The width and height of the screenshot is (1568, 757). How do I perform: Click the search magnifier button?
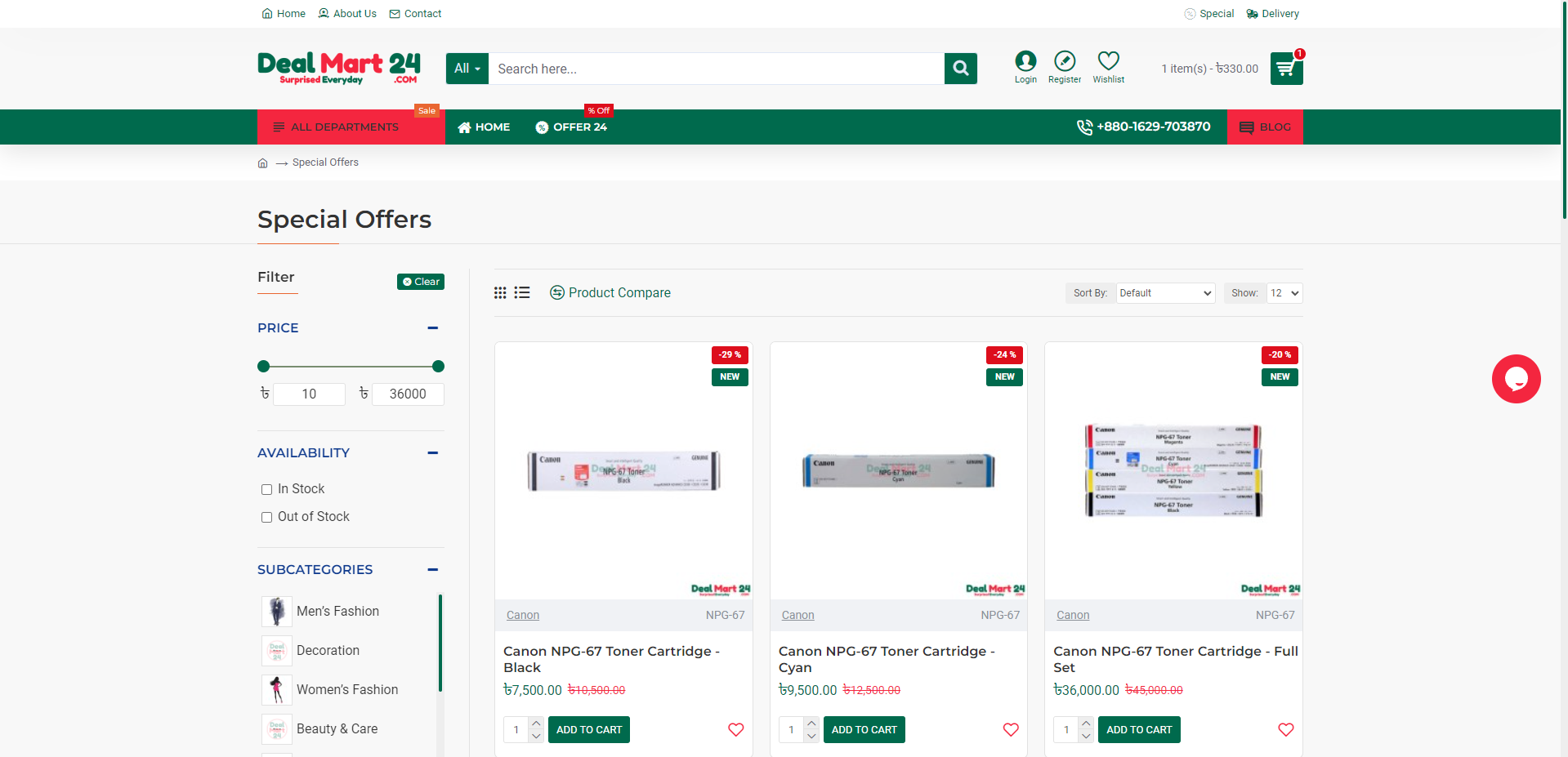tap(961, 69)
